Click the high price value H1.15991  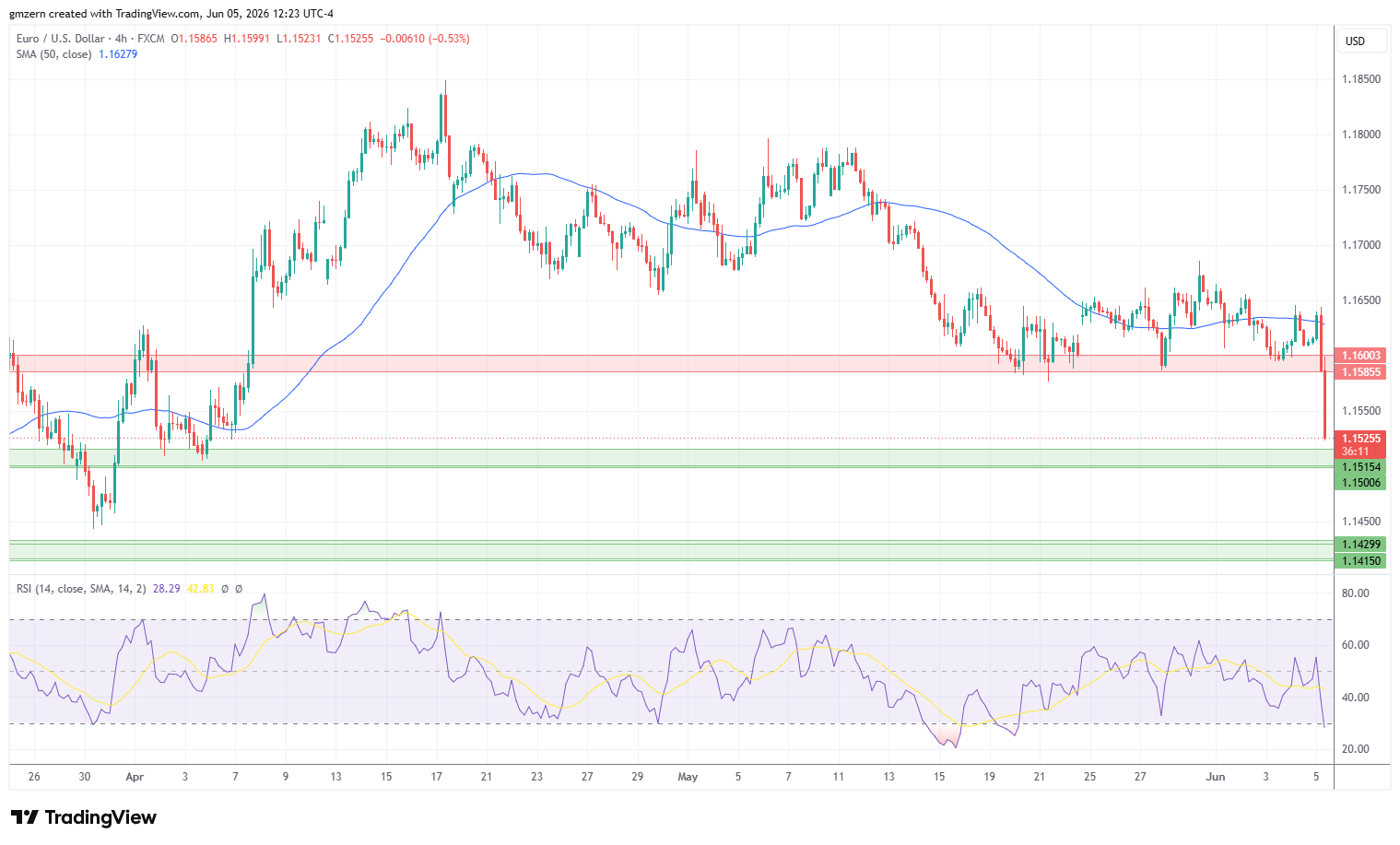click(x=247, y=39)
